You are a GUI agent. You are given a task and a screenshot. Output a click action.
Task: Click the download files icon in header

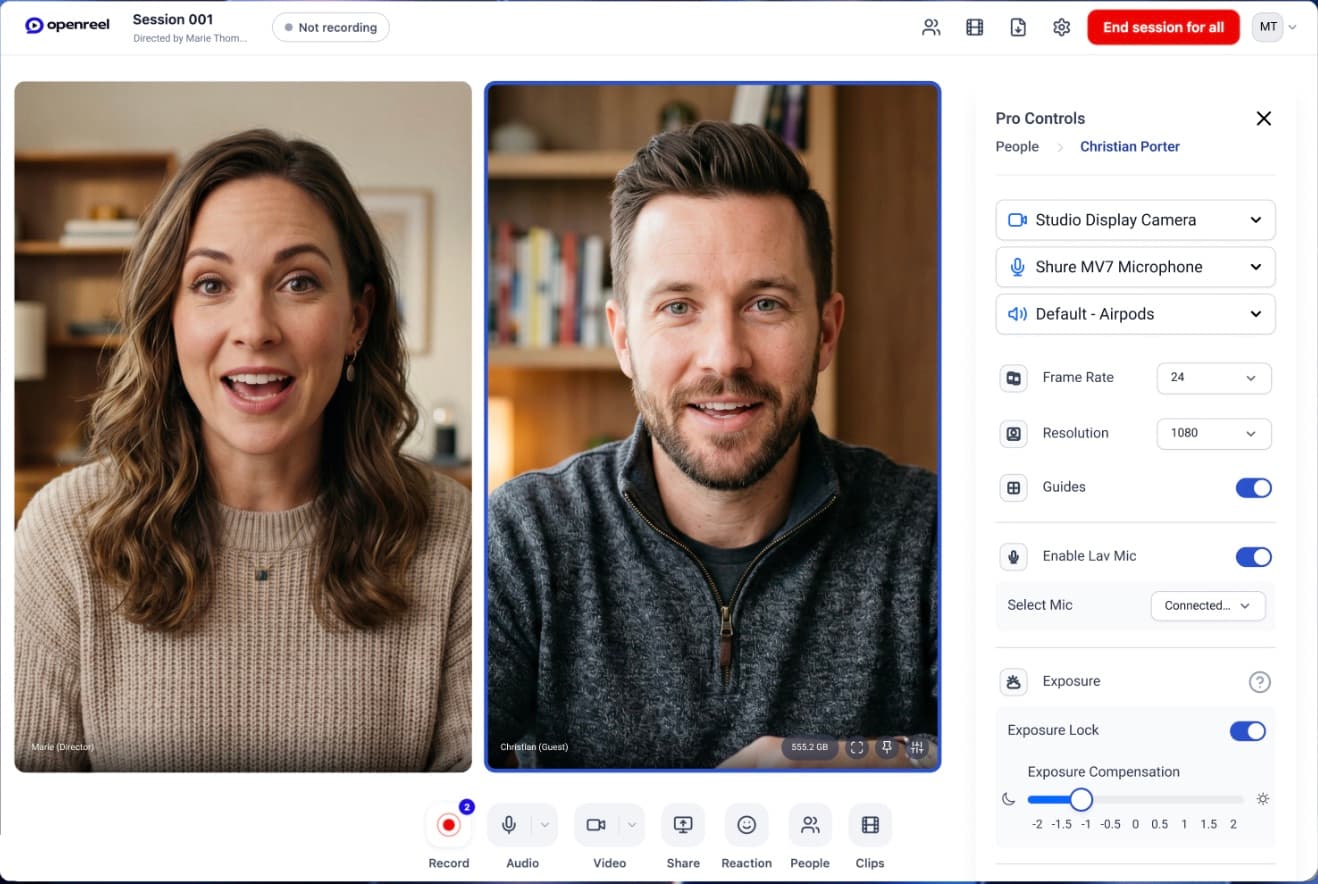pyautogui.click(x=1018, y=27)
